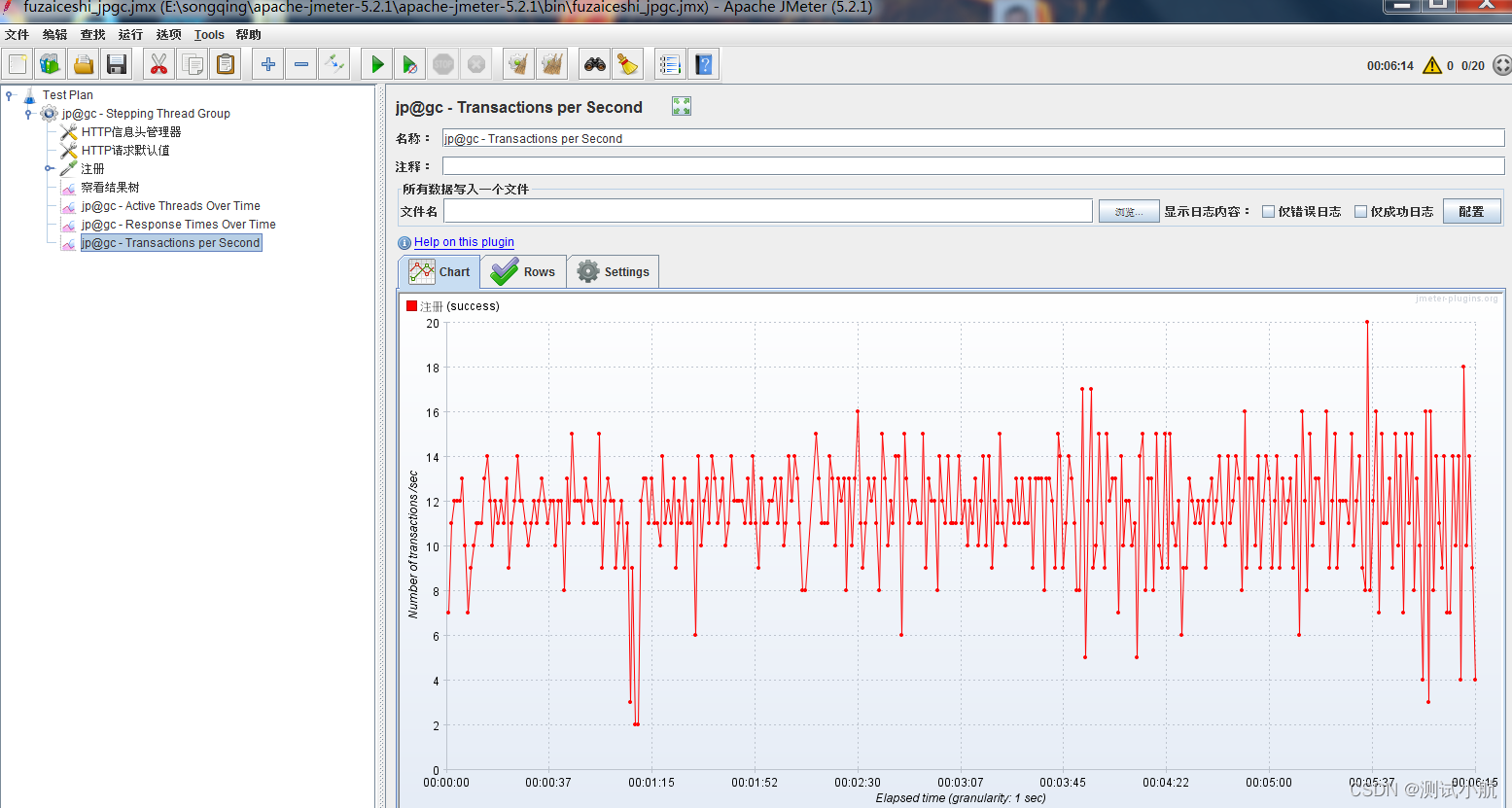Open the Tools menu

[209, 35]
